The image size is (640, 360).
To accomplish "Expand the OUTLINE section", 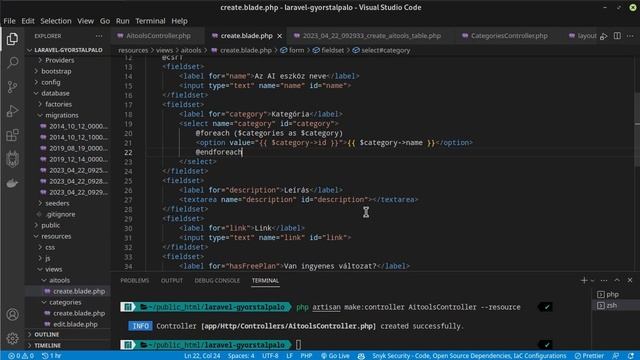I will (x=47, y=334).
